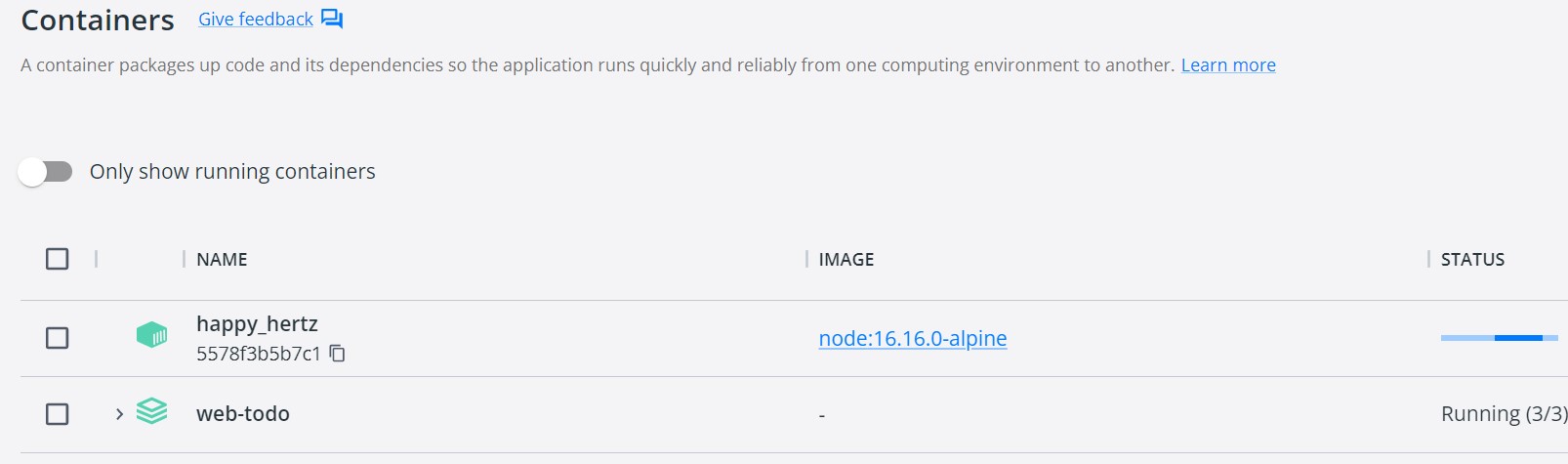Open the Give feedback link

point(256,20)
